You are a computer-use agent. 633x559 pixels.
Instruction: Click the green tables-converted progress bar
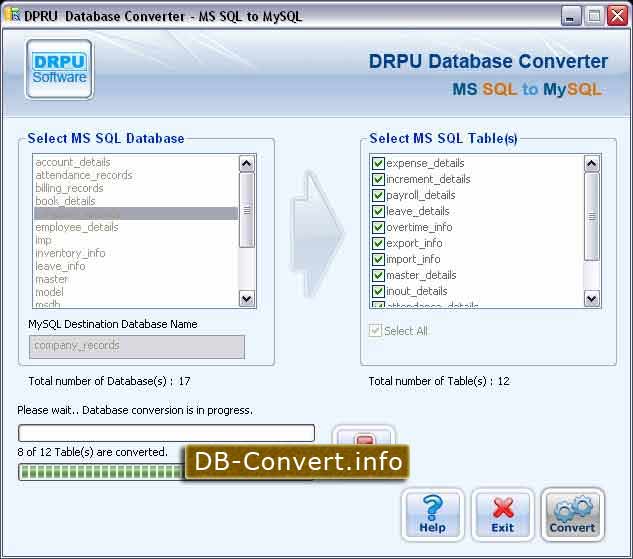click(x=102, y=471)
